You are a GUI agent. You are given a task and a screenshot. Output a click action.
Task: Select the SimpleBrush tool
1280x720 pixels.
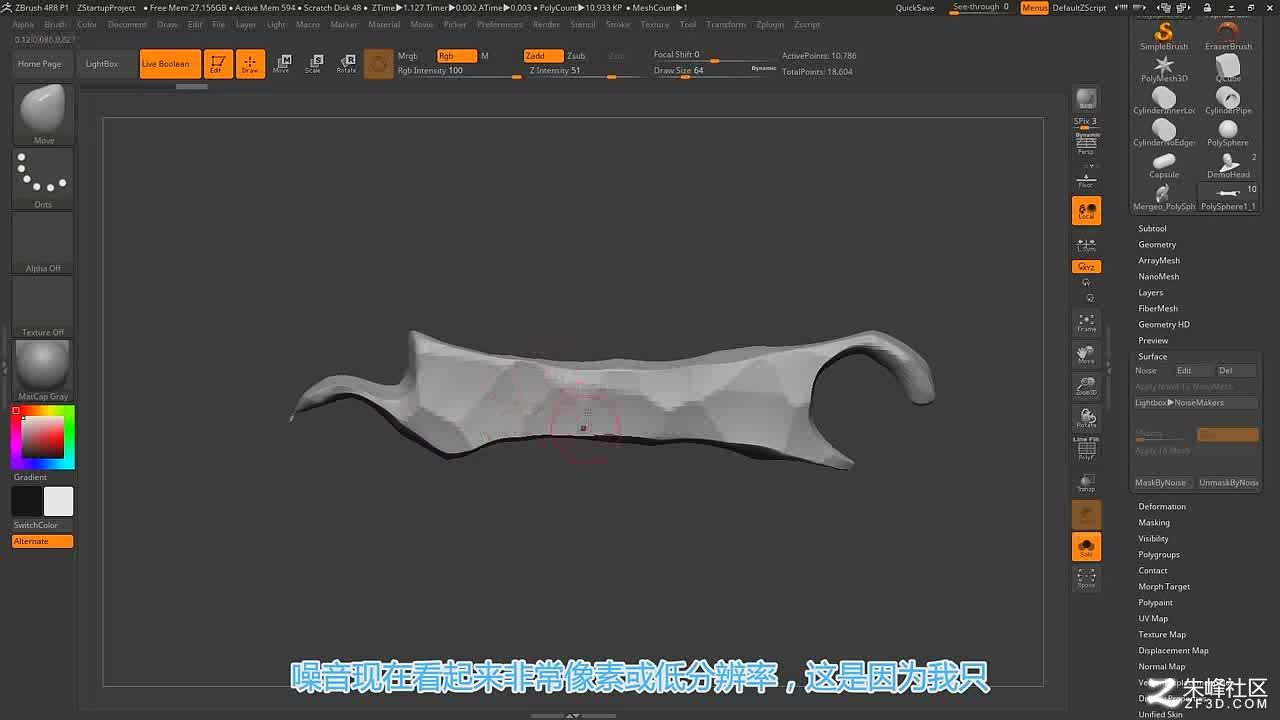click(x=1164, y=37)
